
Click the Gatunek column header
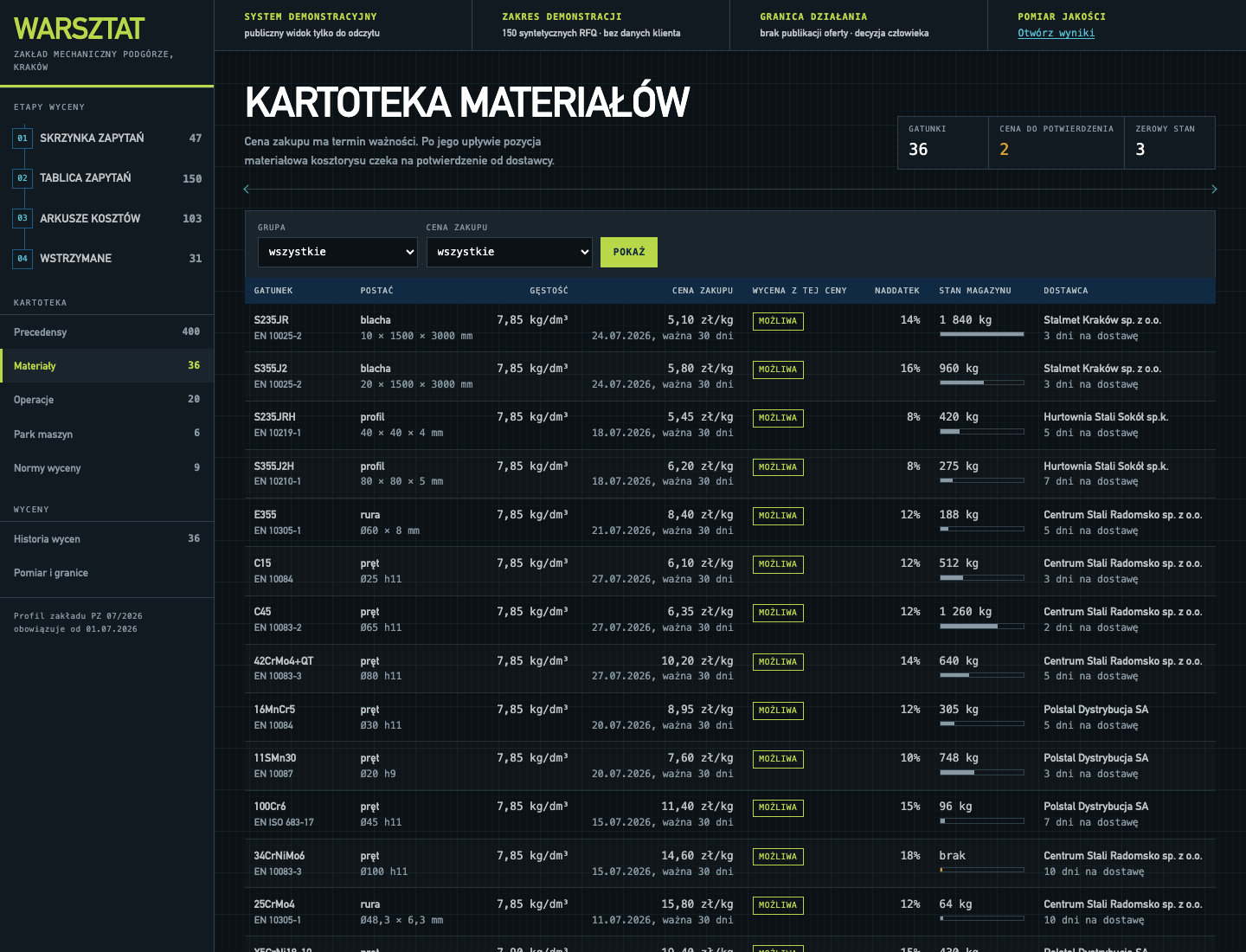(x=273, y=291)
